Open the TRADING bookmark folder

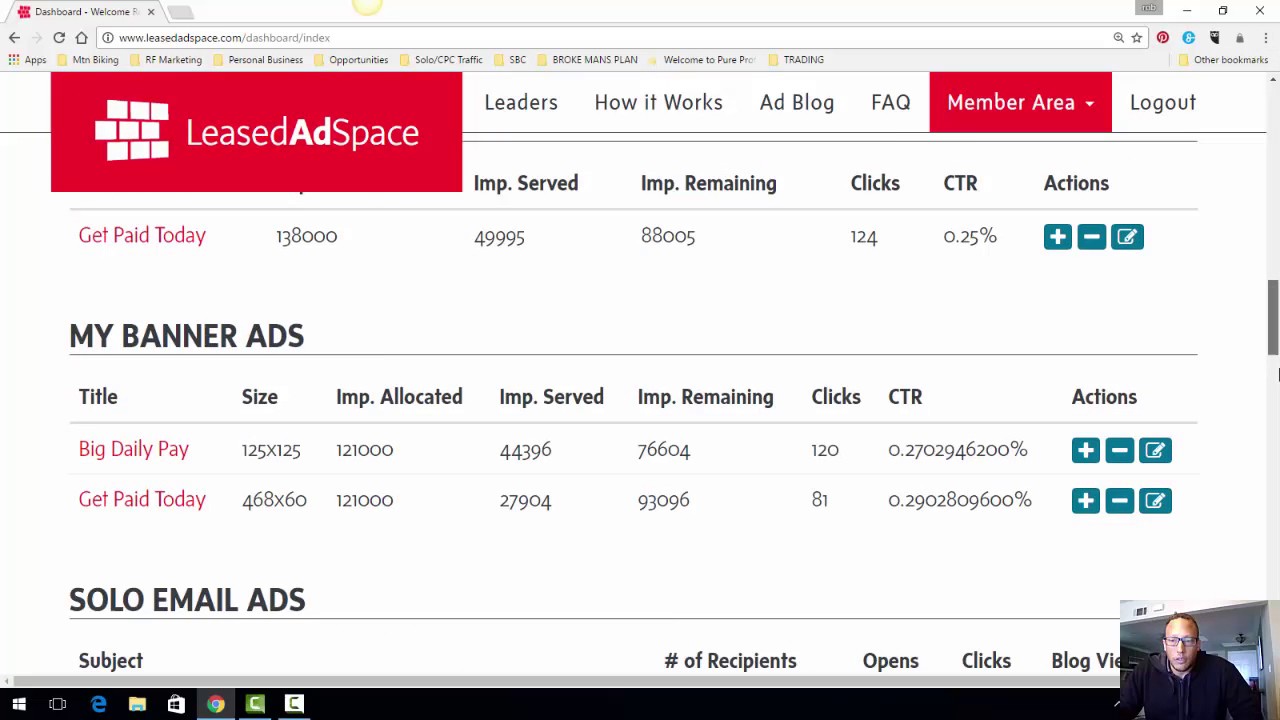796,60
